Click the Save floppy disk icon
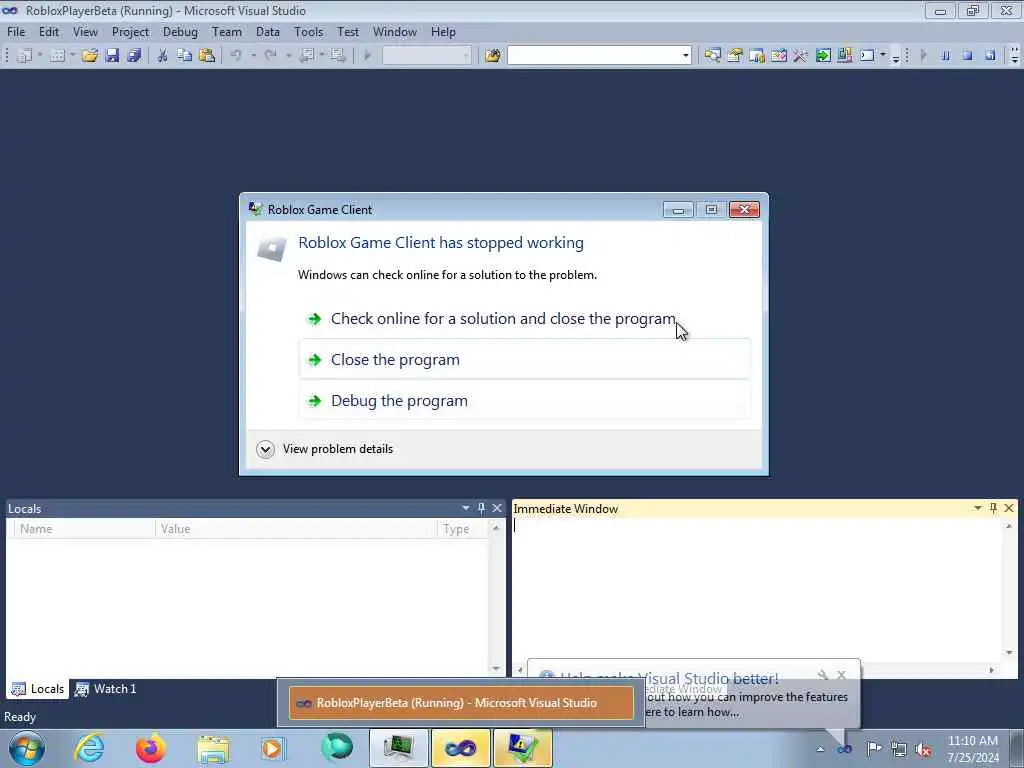The image size is (1024, 768). point(112,56)
